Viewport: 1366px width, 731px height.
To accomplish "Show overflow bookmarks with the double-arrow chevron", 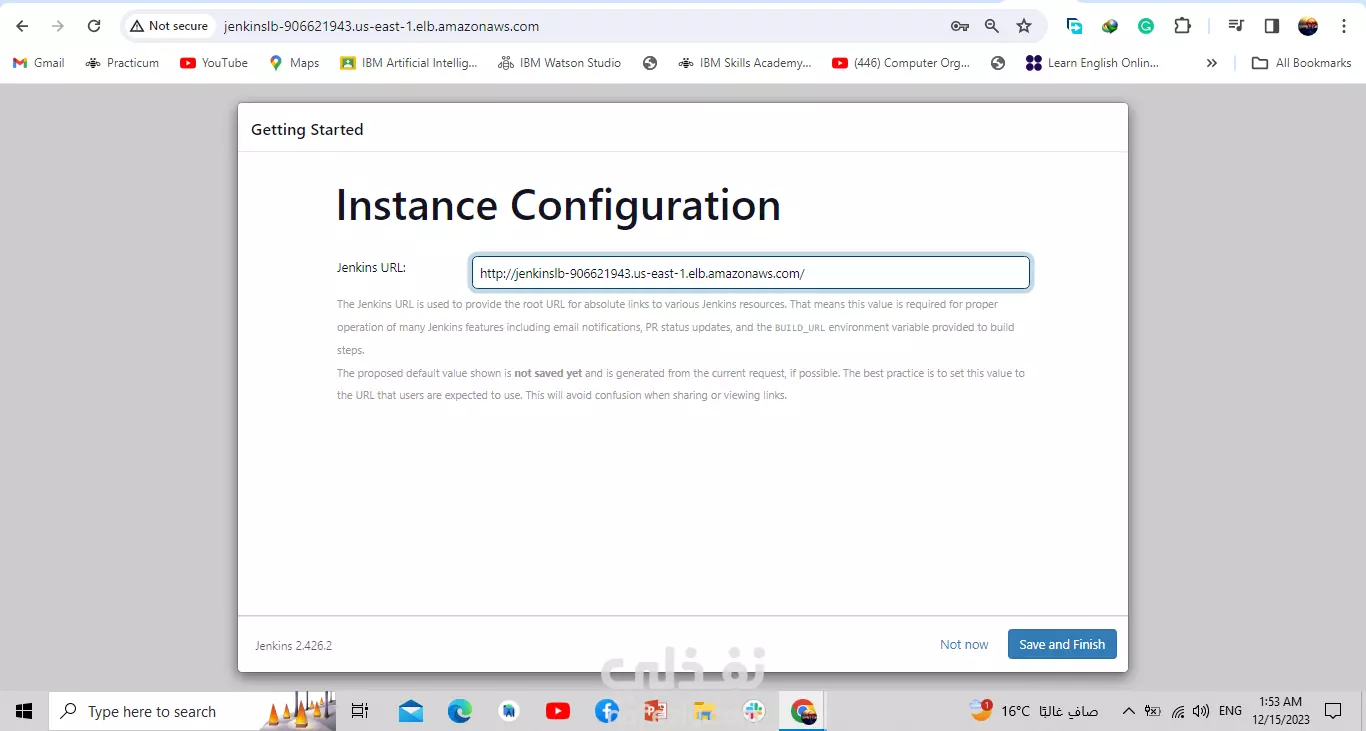I will pyautogui.click(x=1211, y=62).
